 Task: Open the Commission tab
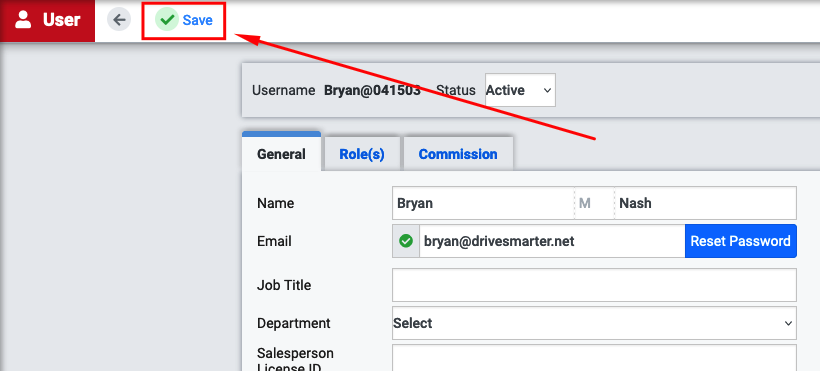[x=458, y=154]
